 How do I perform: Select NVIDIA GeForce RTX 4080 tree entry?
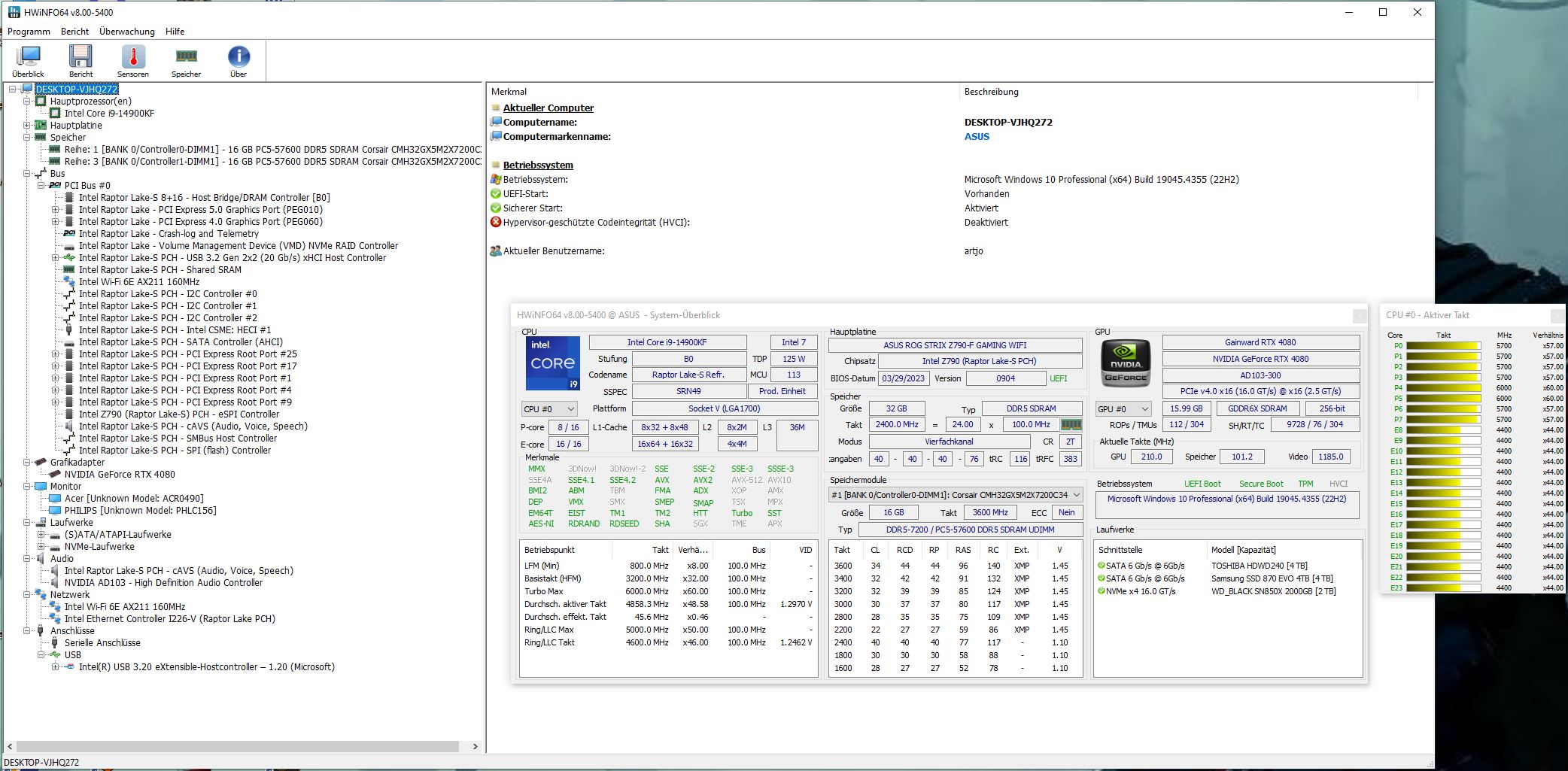(120, 475)
